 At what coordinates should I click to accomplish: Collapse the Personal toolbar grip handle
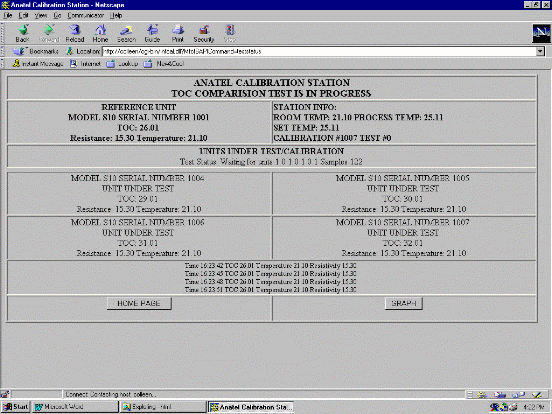pos(2,64)
